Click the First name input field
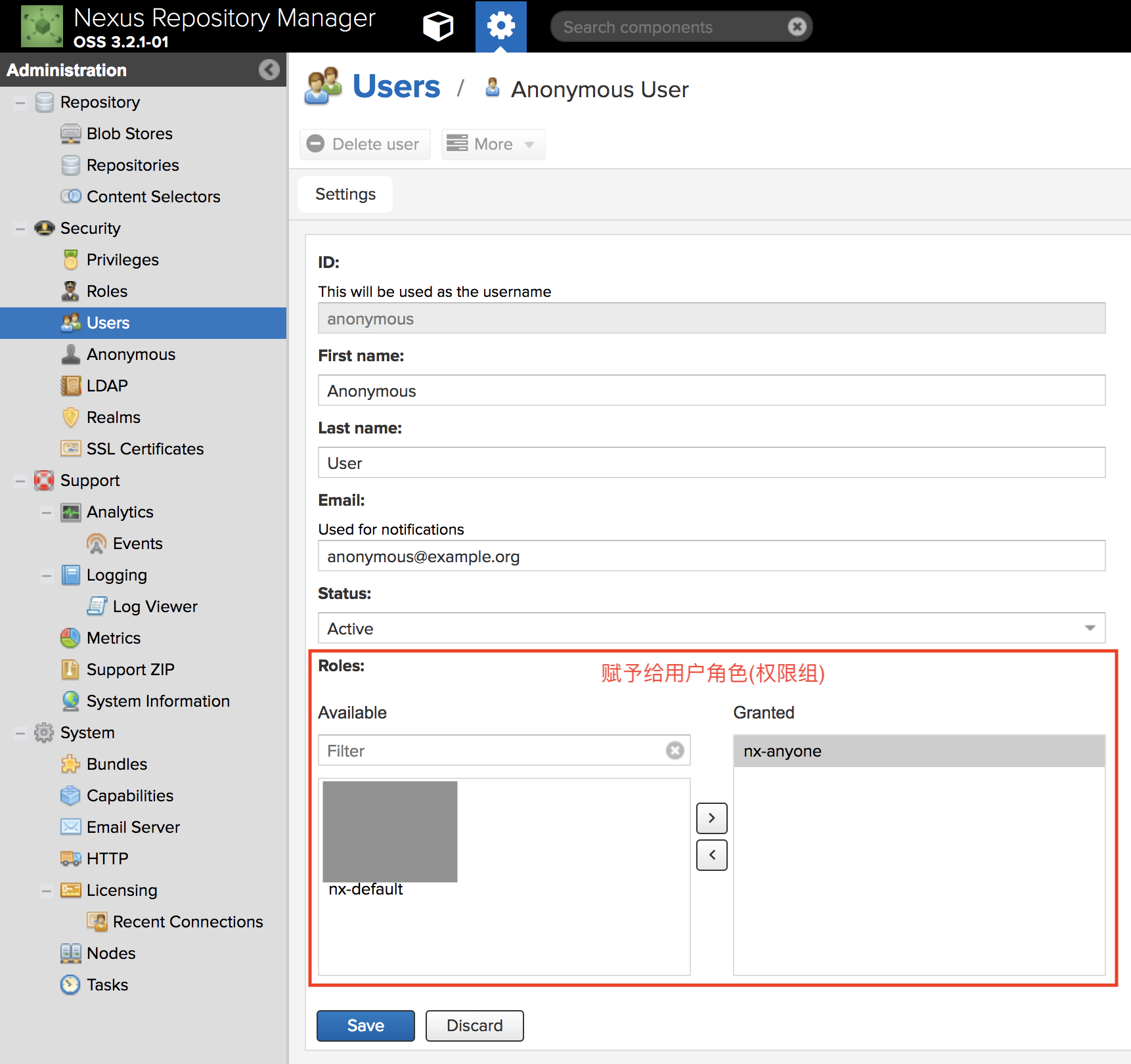 [x=712, y=391]
